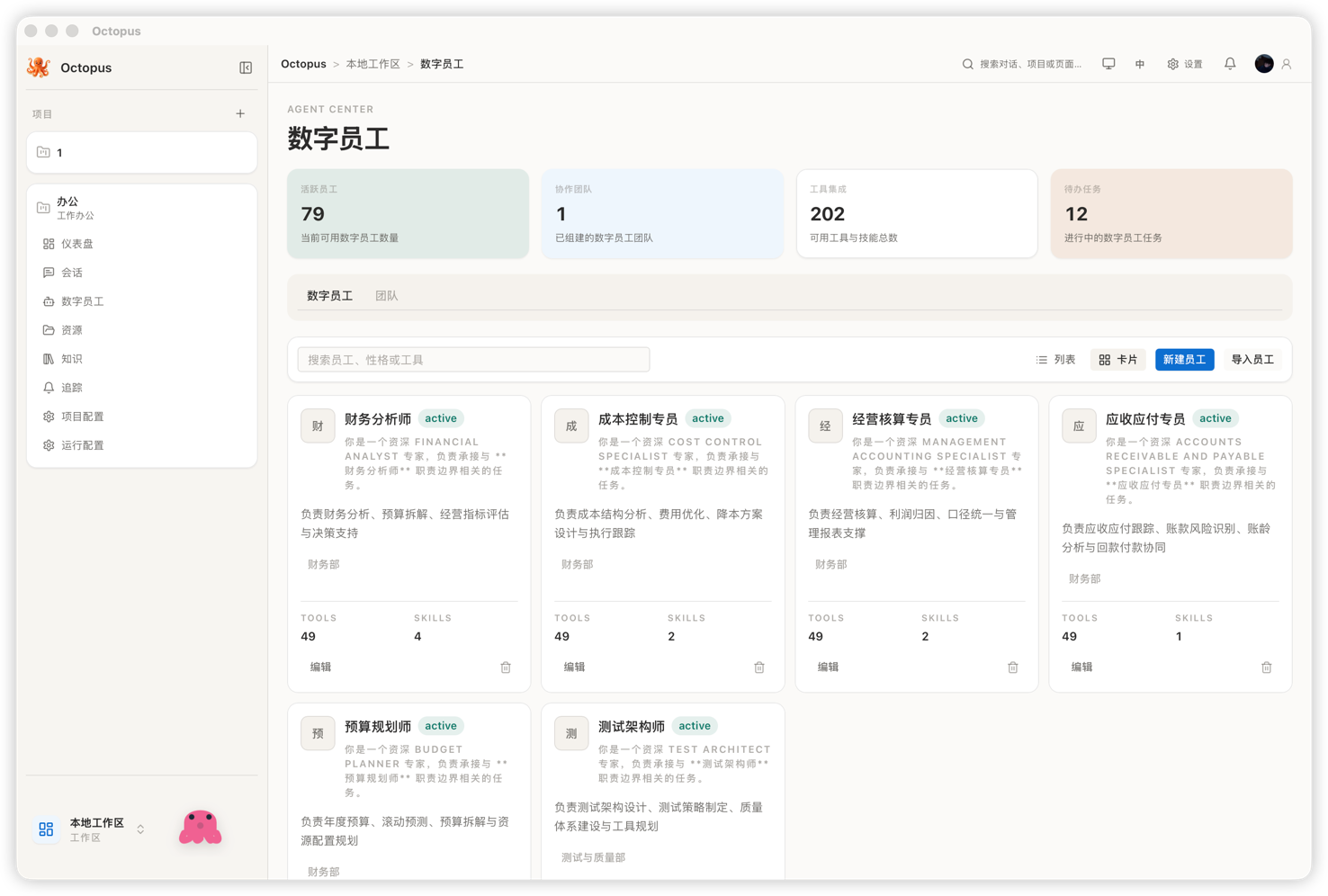Image resolution: width=1328 pixels, height=896 pixels.
Task: Switch to the 团队 tab
Action: [387, 296]
